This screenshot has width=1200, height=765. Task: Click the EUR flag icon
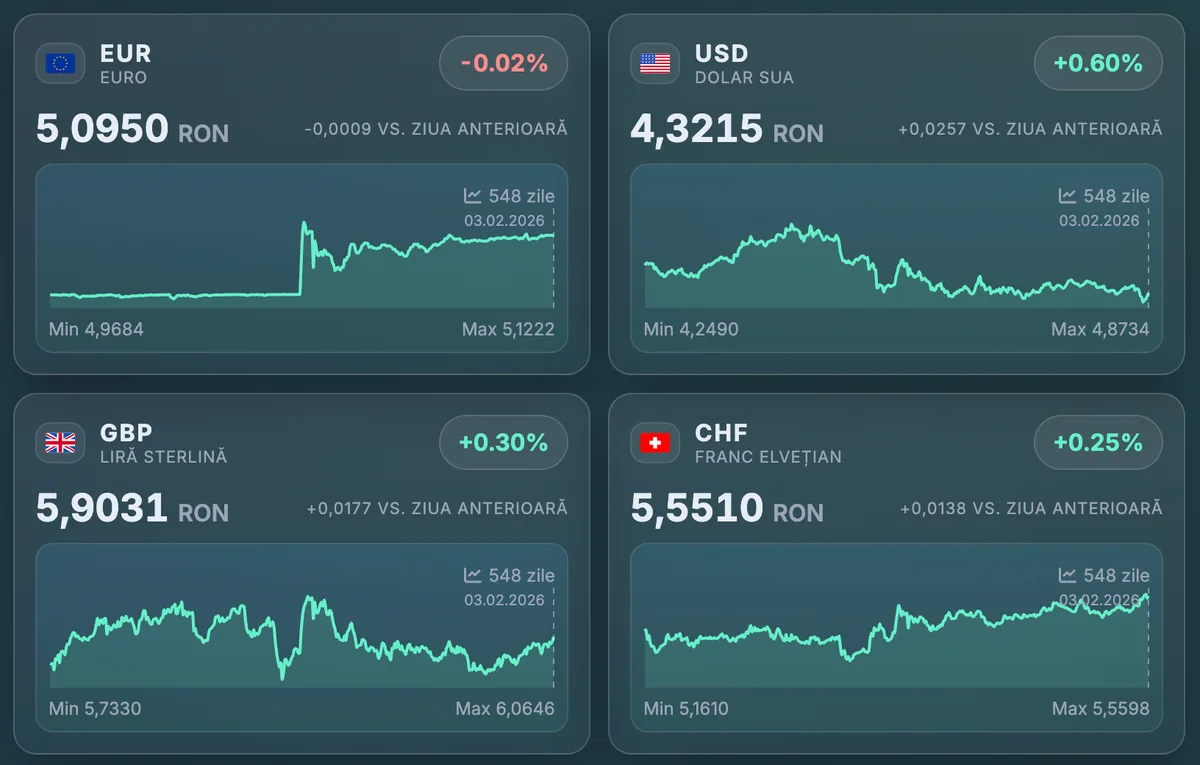coord(60,63)
